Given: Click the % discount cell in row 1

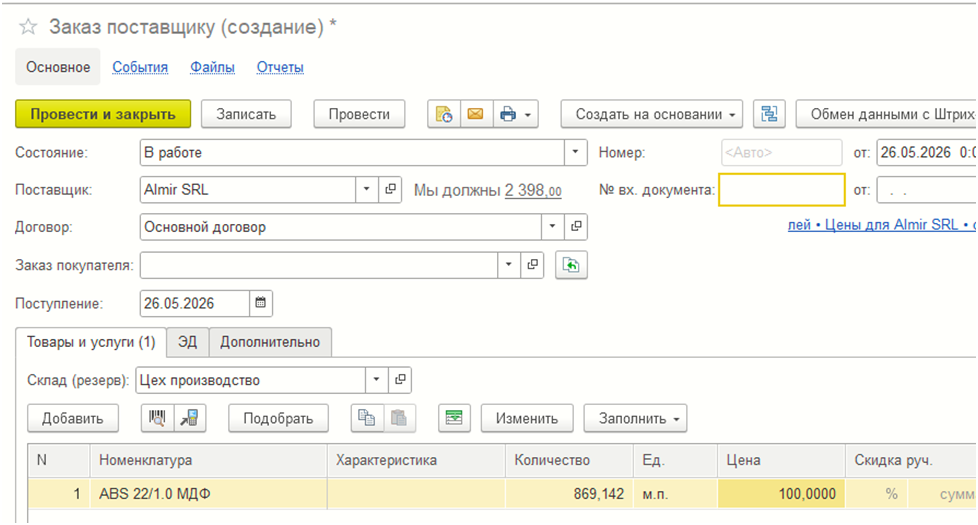Looking at the screenshot, I should tap(877, 494).
